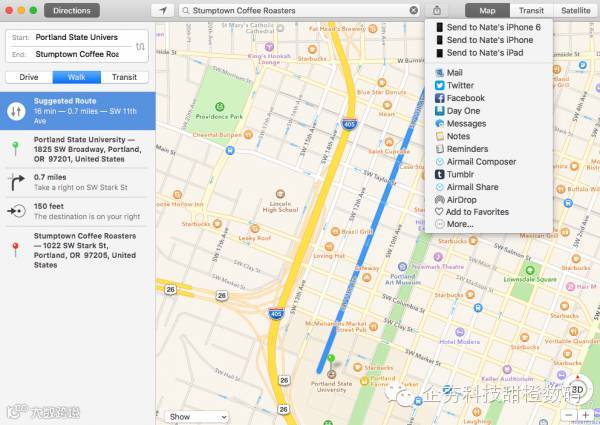Zoom out with minus button

[x=569, y=415]
